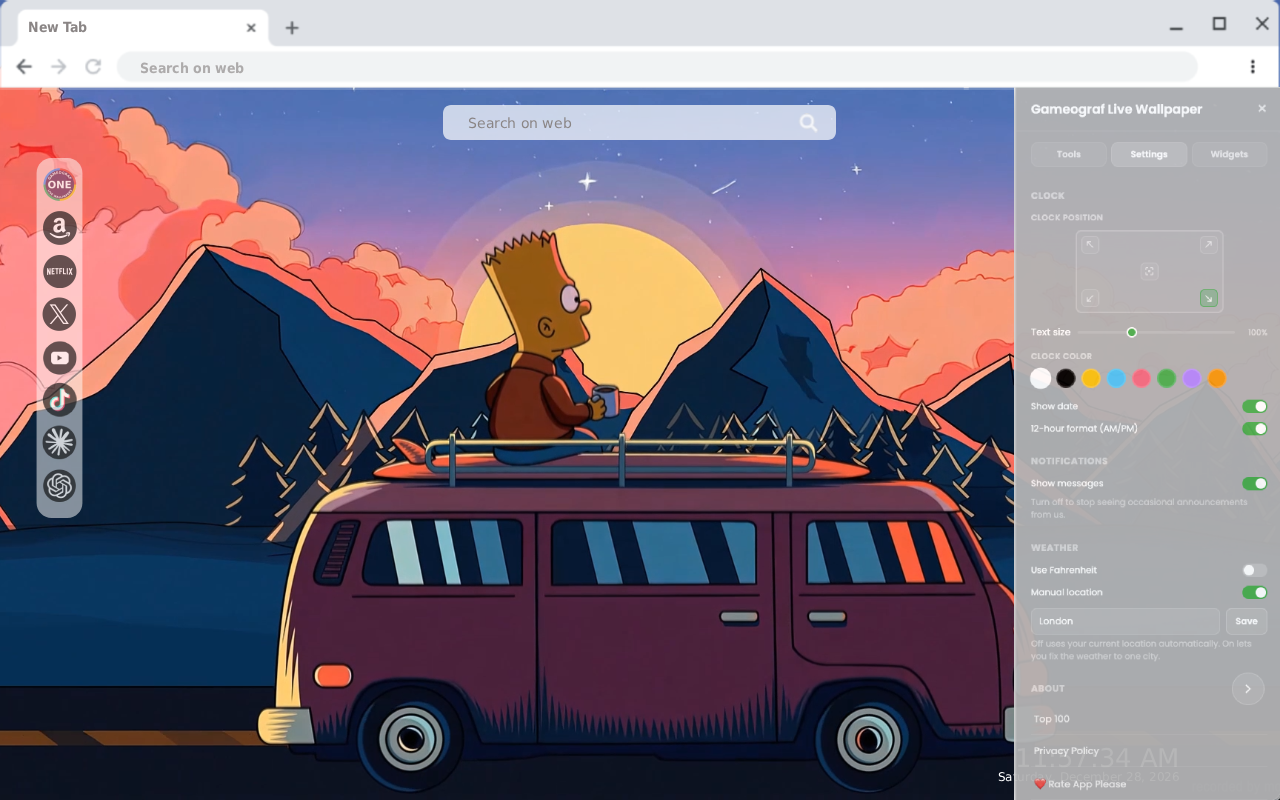Open the Top 100 link

[x=1052, y=719]
